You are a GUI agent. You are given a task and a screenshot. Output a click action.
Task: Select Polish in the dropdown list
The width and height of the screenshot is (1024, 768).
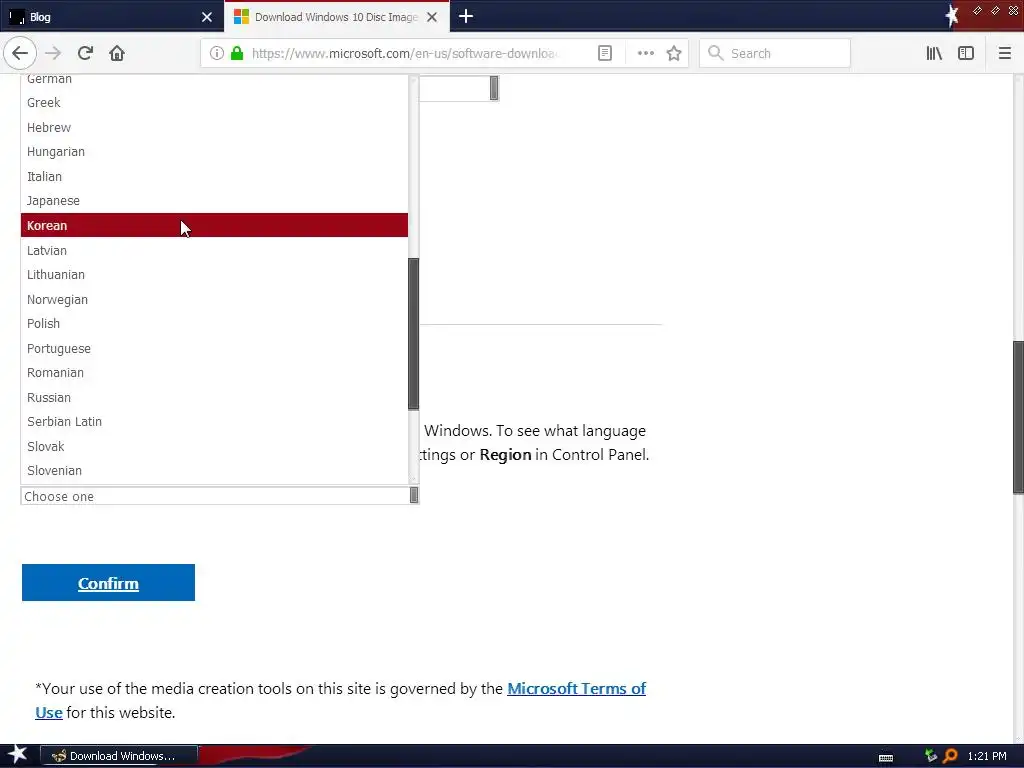[214, 323]
